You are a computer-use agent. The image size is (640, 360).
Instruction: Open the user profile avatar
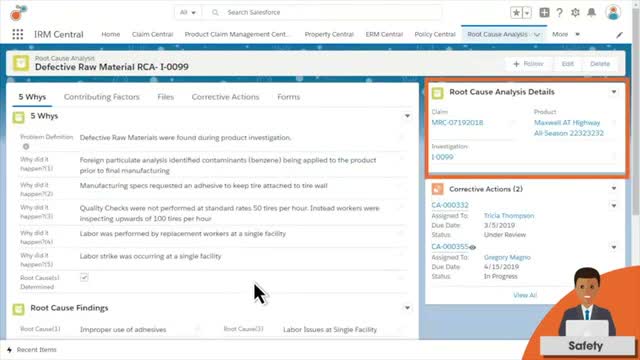tap(613, 12)
